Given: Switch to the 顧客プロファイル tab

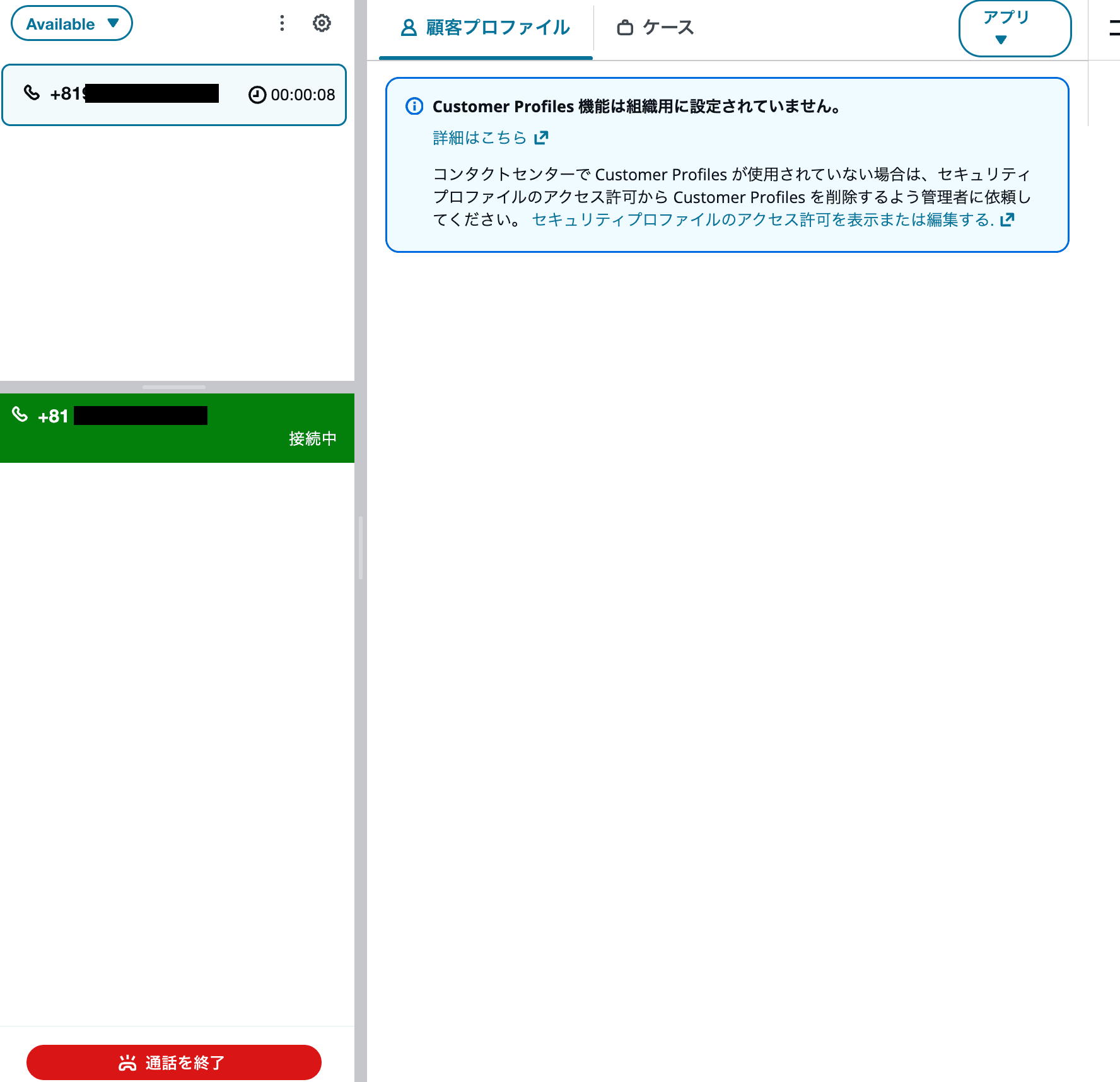Looking at the screenshot, I should pyautogui.click(x=484, y=28).
